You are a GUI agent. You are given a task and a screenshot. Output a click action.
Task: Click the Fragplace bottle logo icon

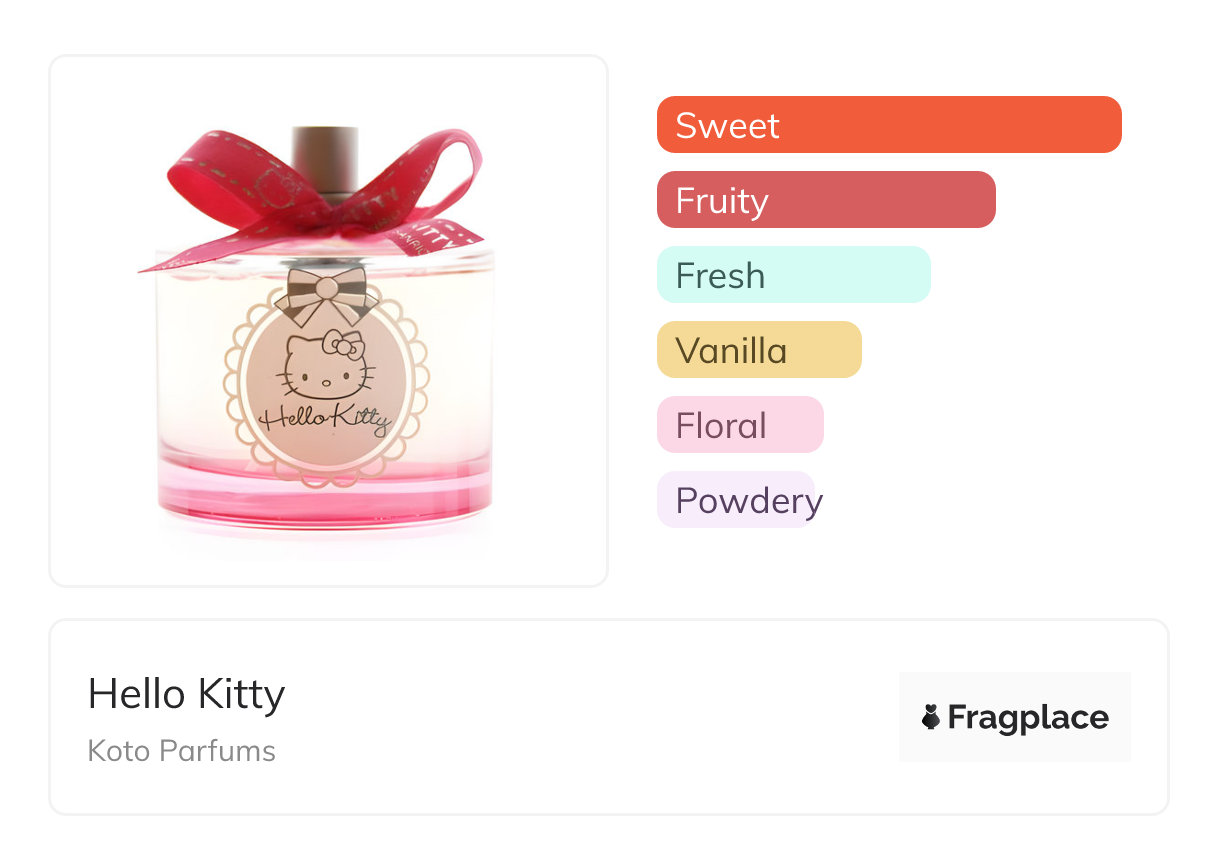[x=931, y=717]
